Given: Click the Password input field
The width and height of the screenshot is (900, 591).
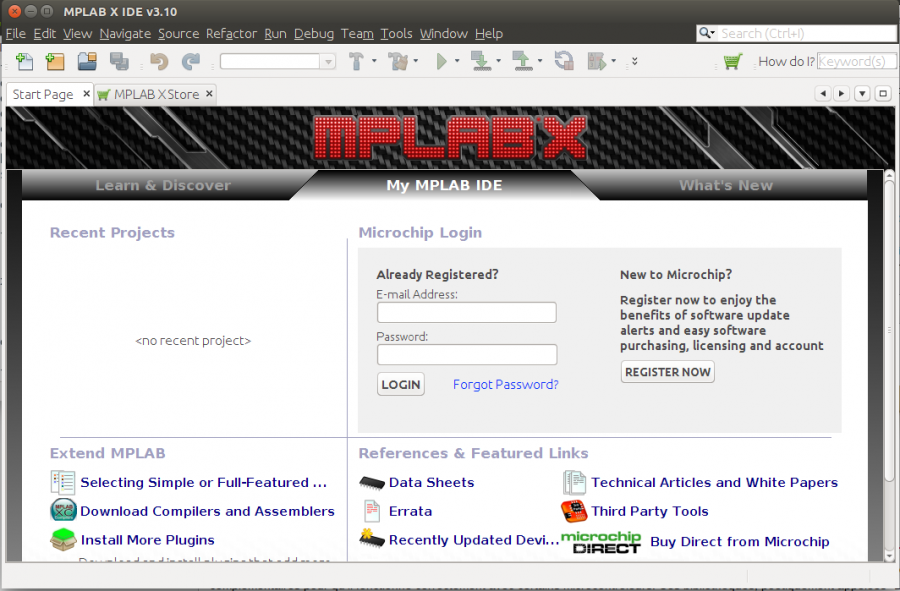Looking at the screenshot, I should pyautogui.click(x=467, y=355).
